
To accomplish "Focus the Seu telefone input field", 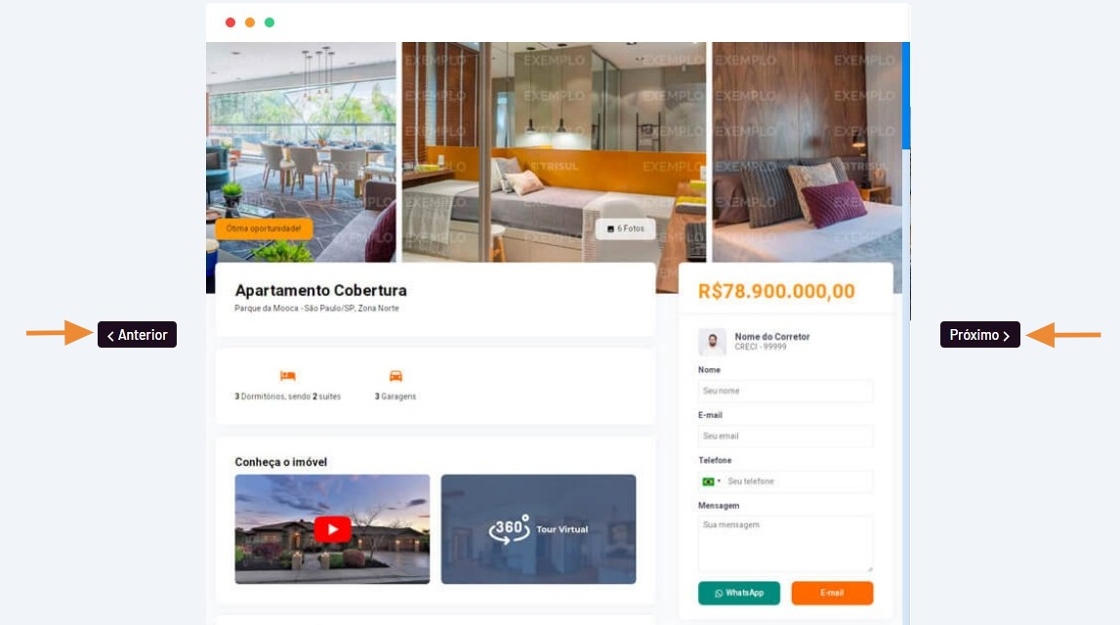I will click(799, 481).
